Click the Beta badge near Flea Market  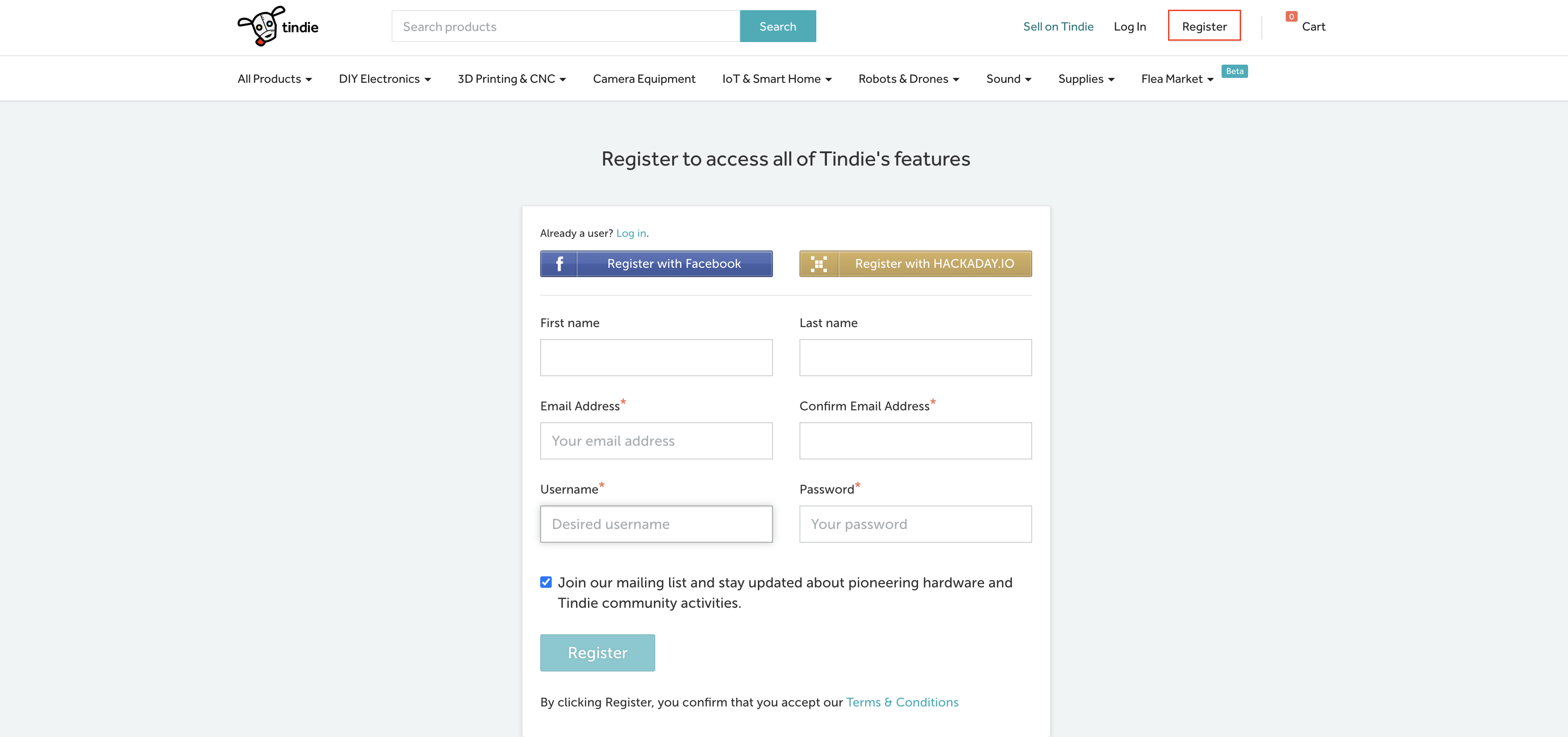point(1234,71)
